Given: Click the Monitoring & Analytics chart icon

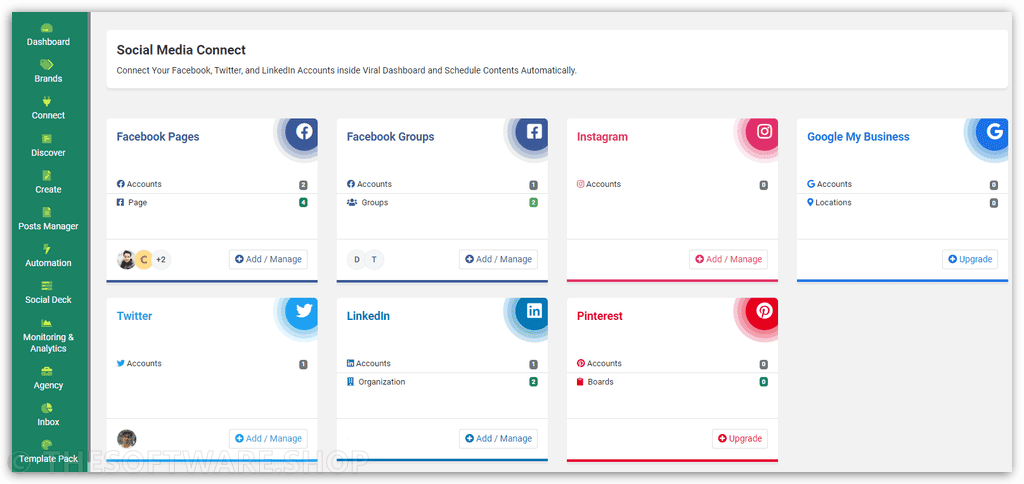Looking at the screenshot, I should [x=46, y=323].
